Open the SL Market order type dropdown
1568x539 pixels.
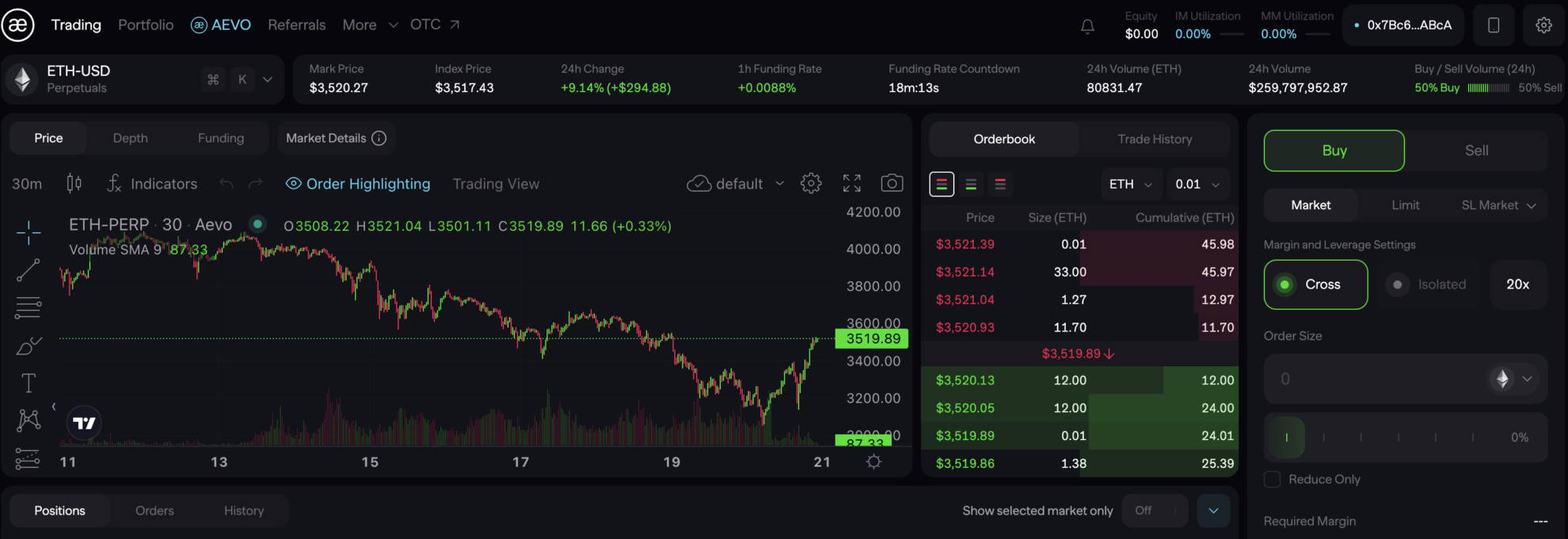1498,205
